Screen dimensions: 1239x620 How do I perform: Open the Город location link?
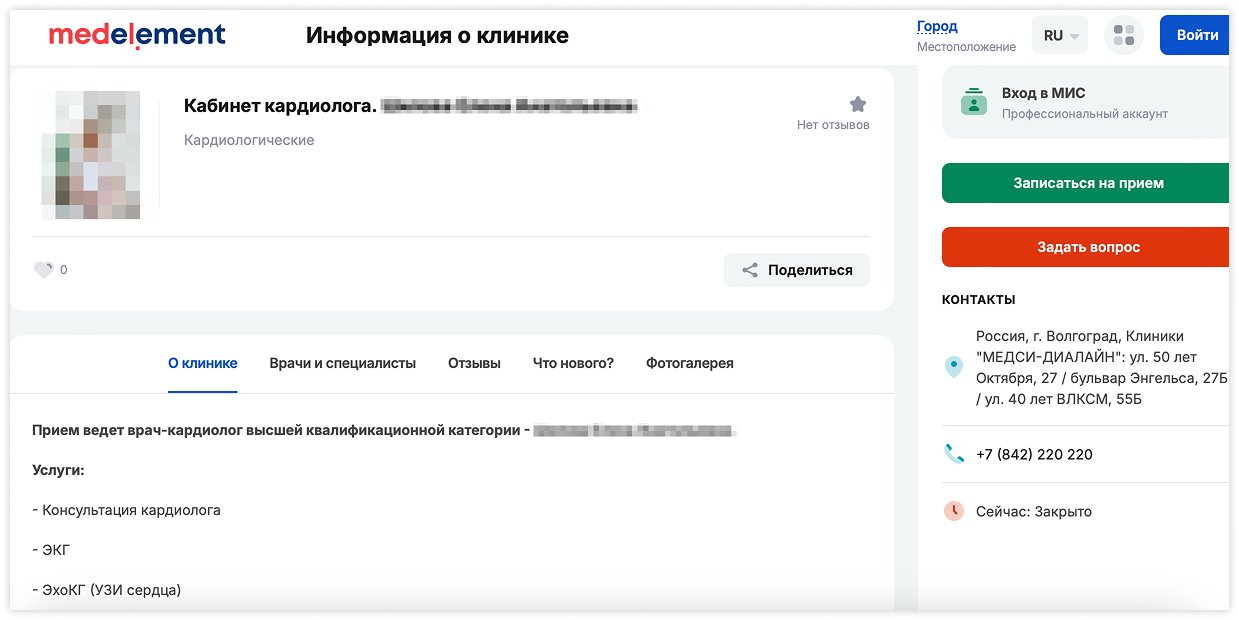click(x=938, y=25)
